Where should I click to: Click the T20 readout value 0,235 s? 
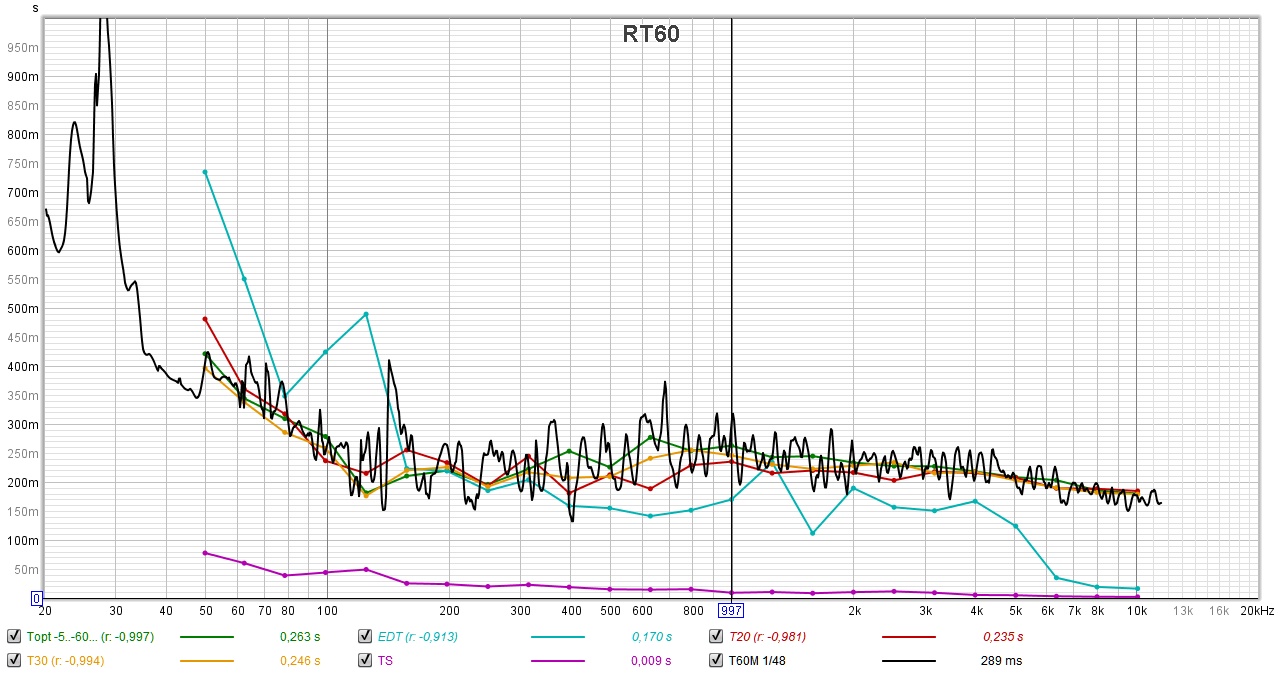(1003, 636)
